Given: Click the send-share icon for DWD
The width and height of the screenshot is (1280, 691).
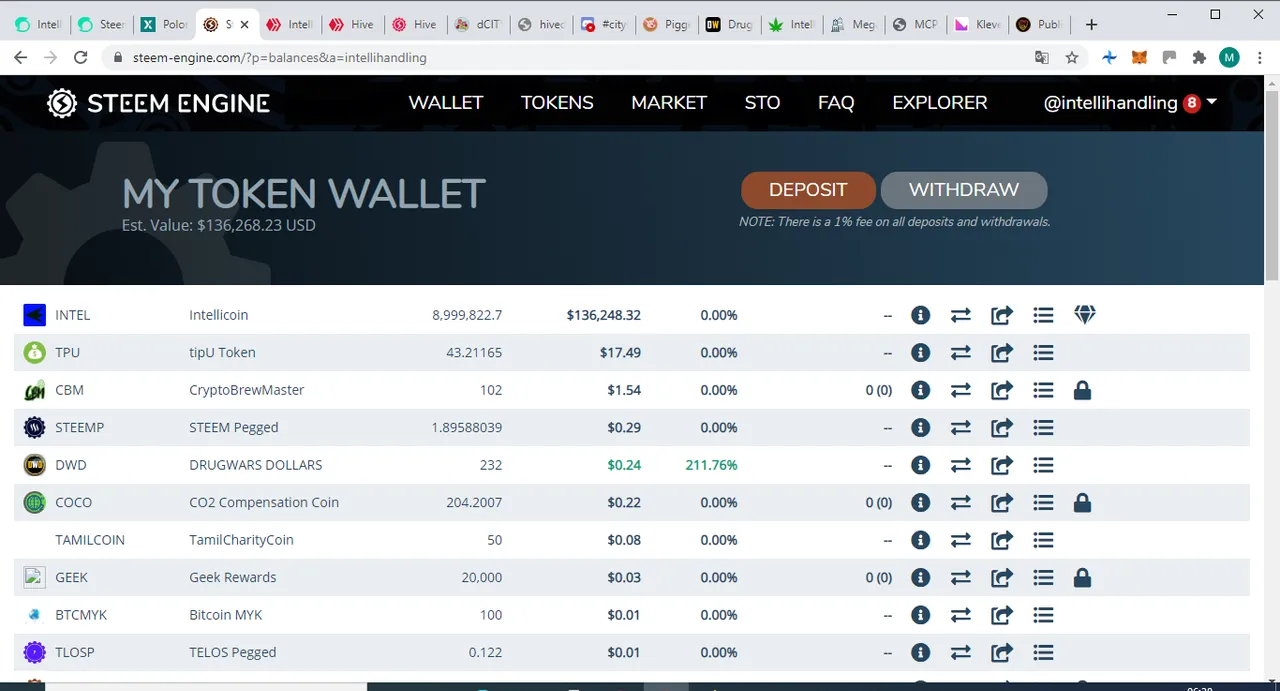Looking at the screenshot, I should [x=1002, y=465].
